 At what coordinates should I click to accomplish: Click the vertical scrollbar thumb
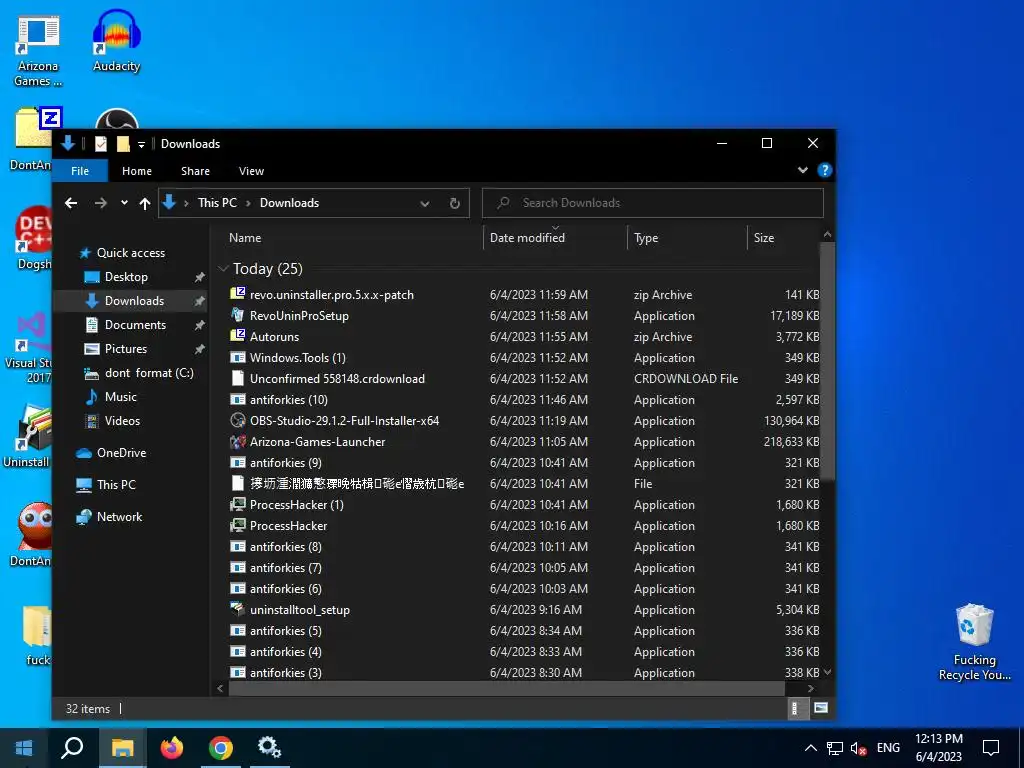[x=827, y=362]
